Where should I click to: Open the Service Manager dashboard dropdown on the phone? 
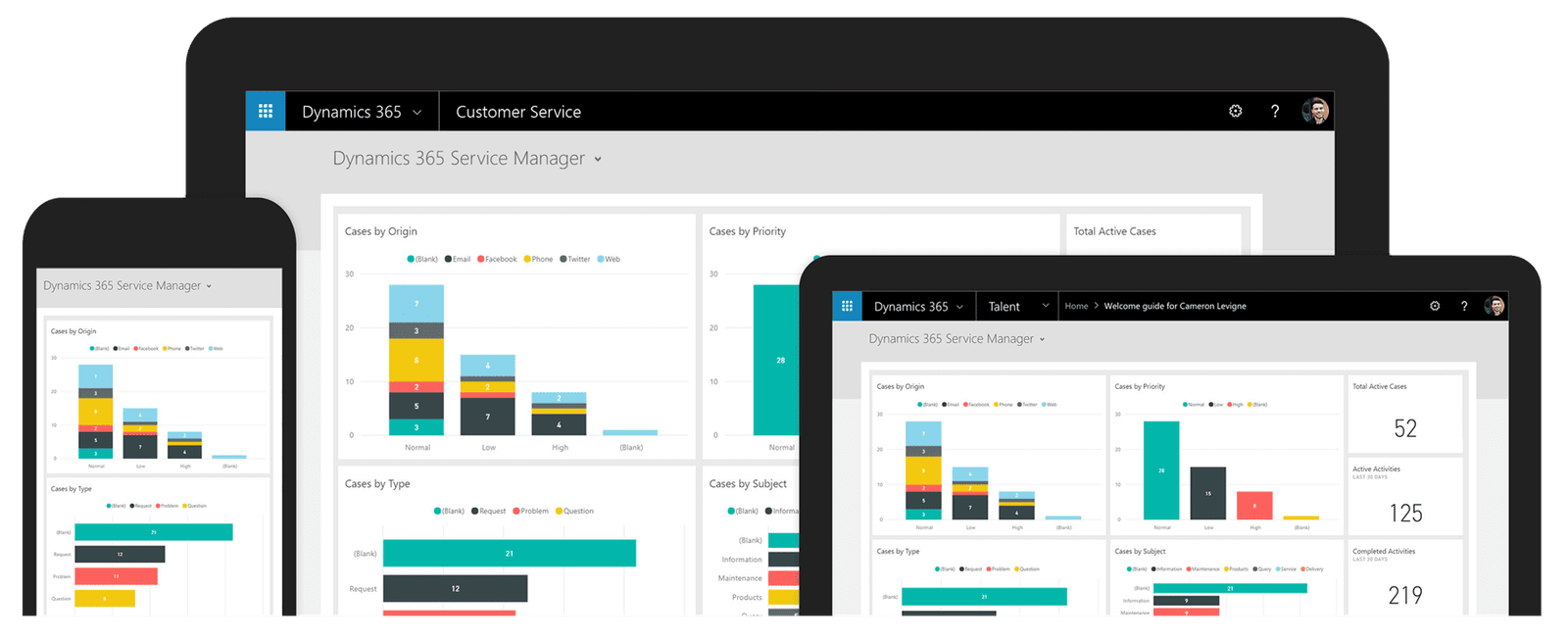click(x=209, y=286)
